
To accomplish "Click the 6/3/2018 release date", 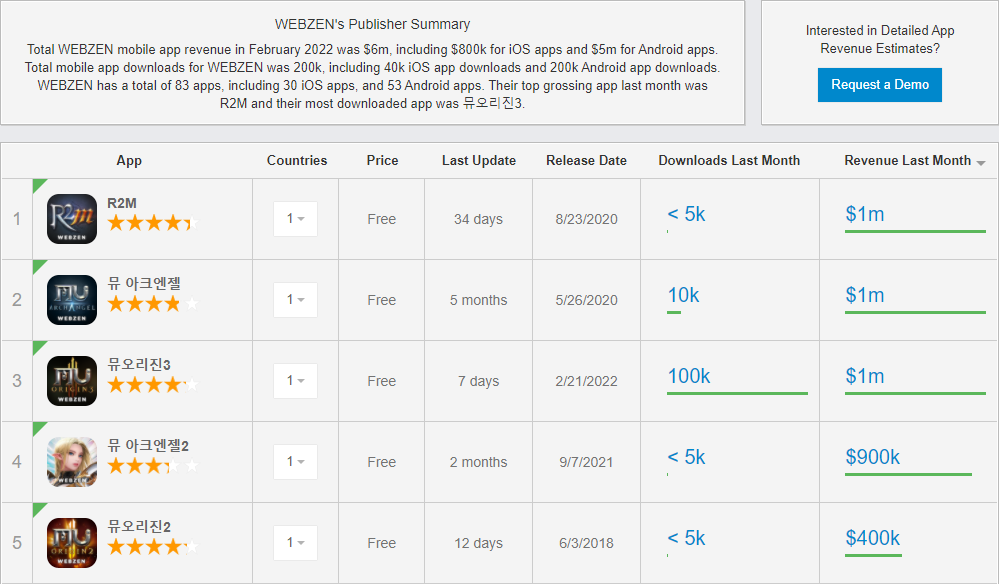I will coord(586,543).
